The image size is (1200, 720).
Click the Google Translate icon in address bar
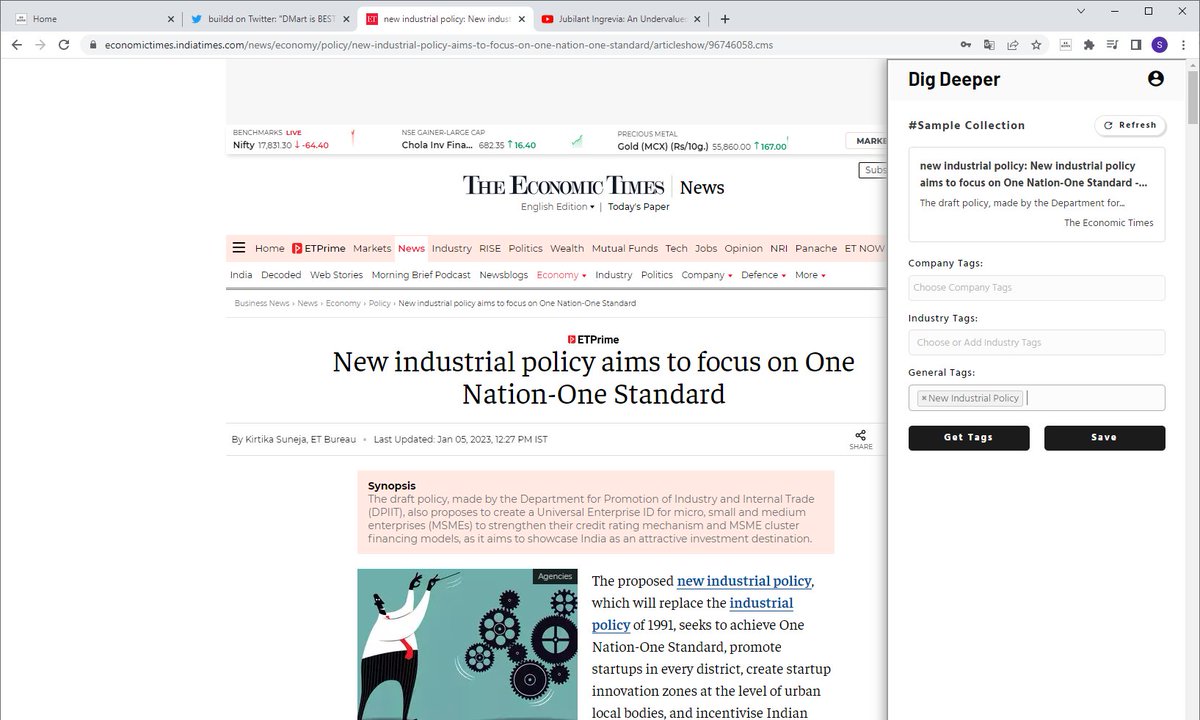click(989, 45)
